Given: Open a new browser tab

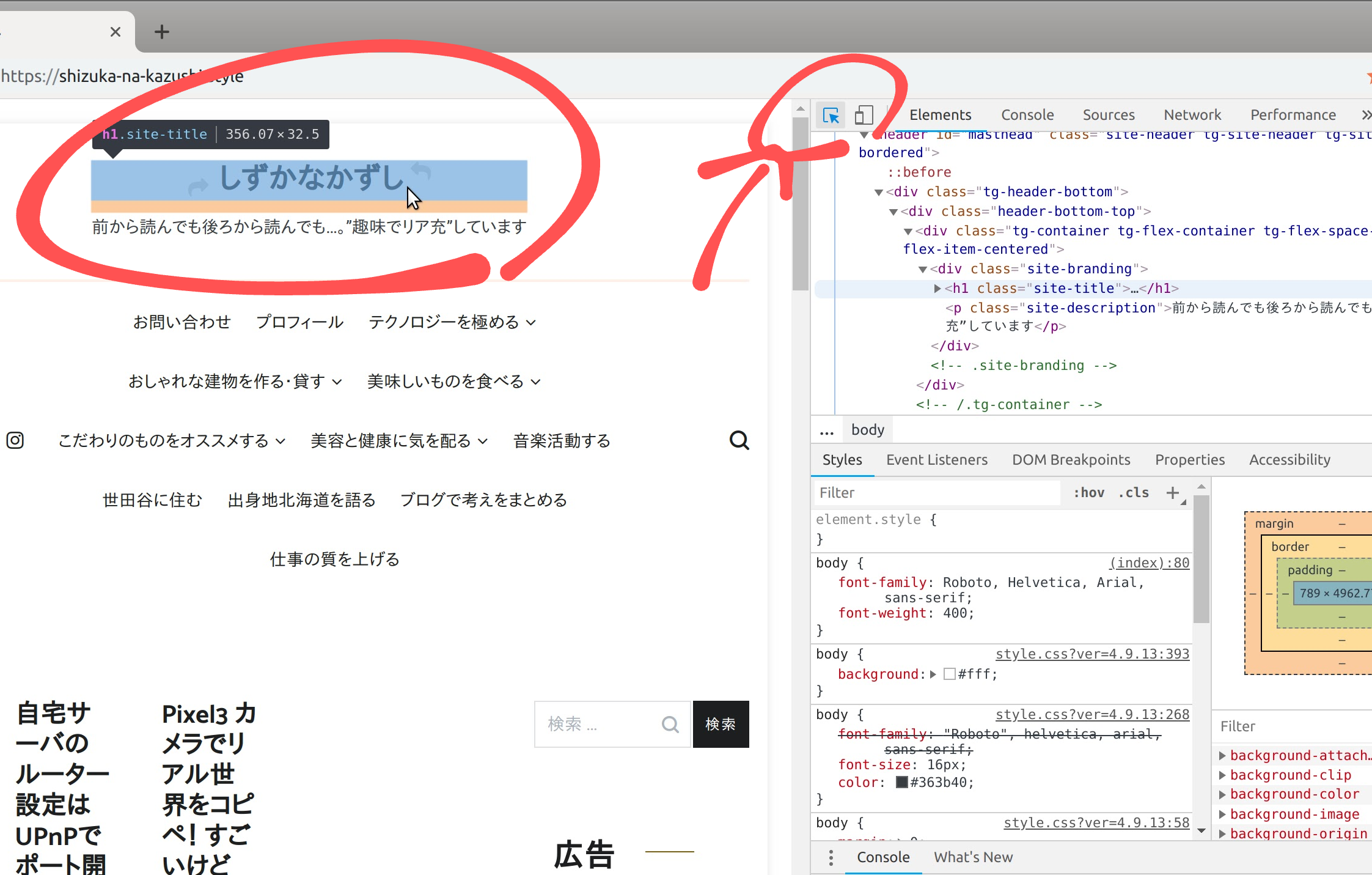Looking at the screenshot, I should (162, 32).
